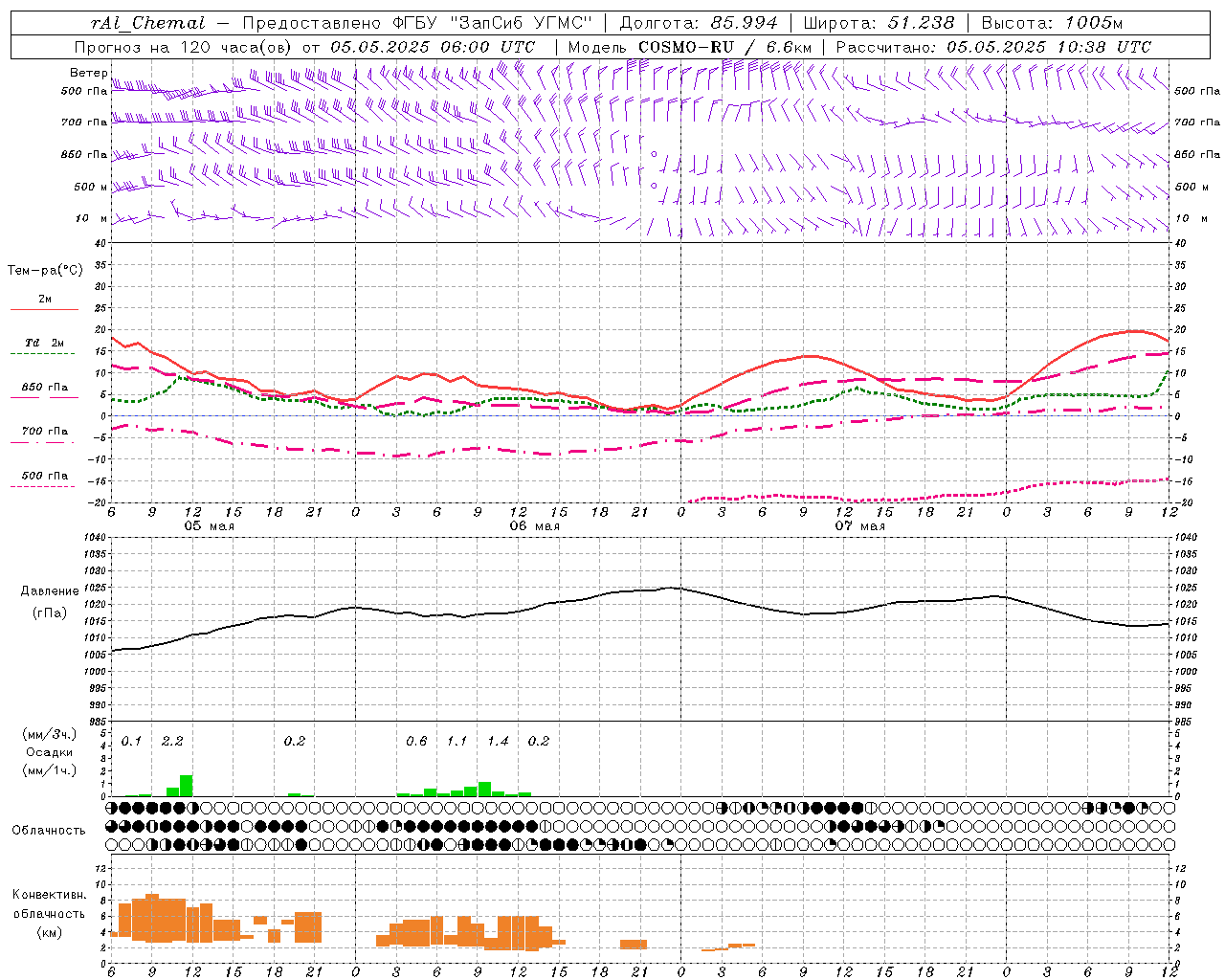
Task: Select the Прогноз на 120 часа(ов) text
Action: click(x=184, y=47)
